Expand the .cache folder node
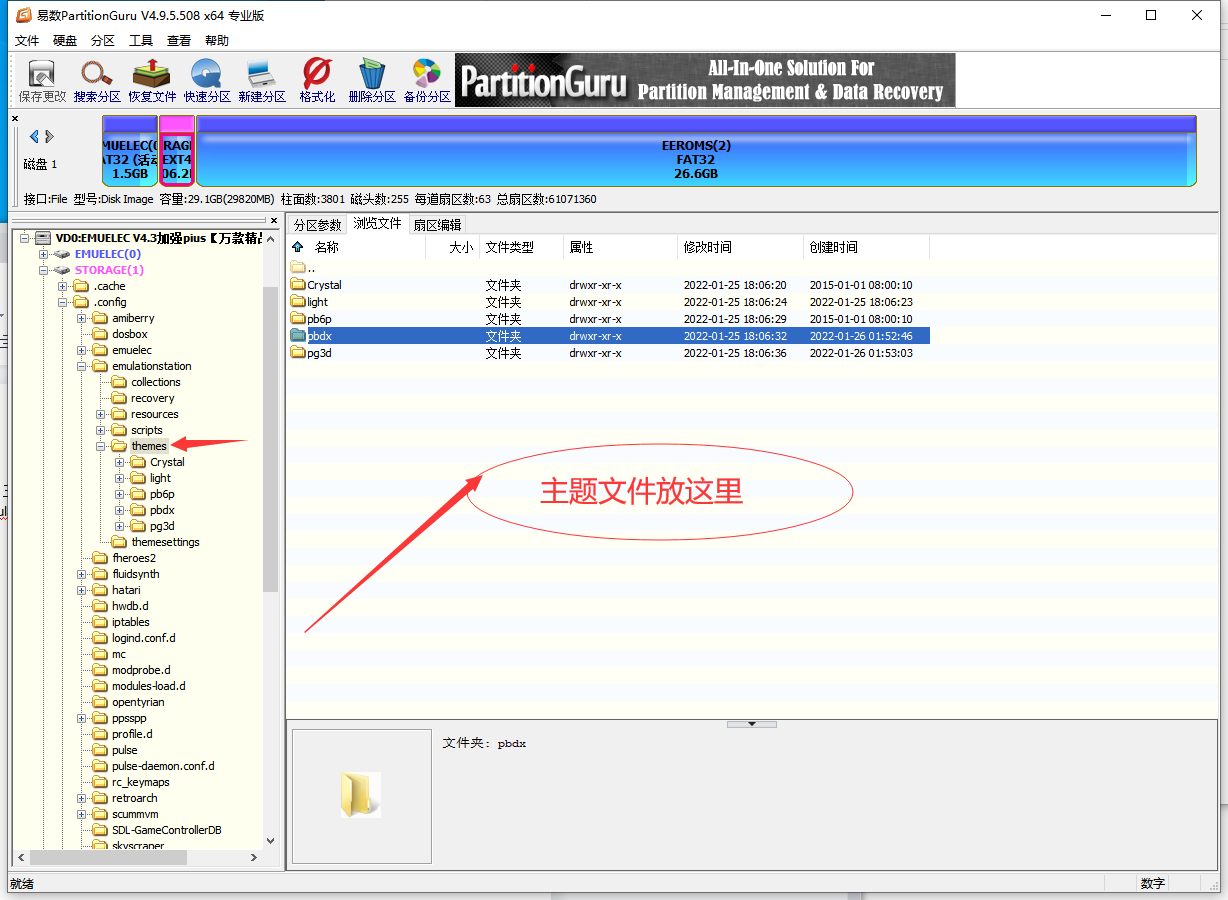 (63, 286)
